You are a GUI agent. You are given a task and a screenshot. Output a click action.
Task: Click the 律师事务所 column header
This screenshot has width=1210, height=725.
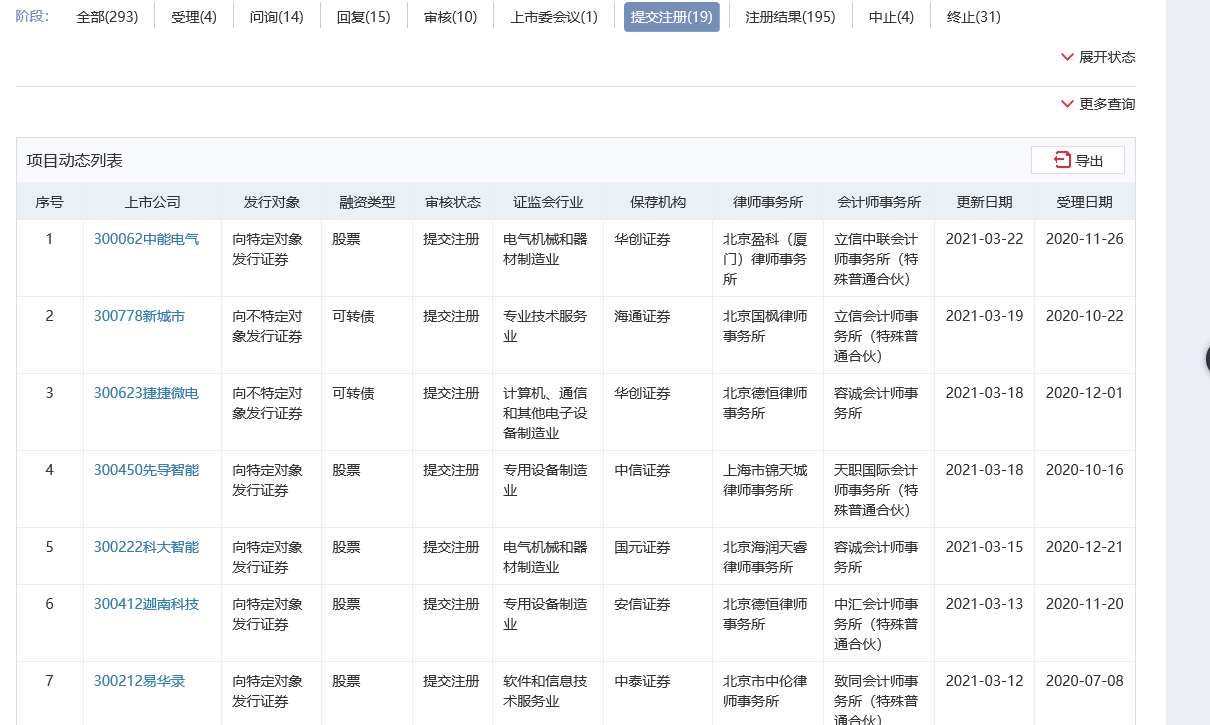coord(768,202)
